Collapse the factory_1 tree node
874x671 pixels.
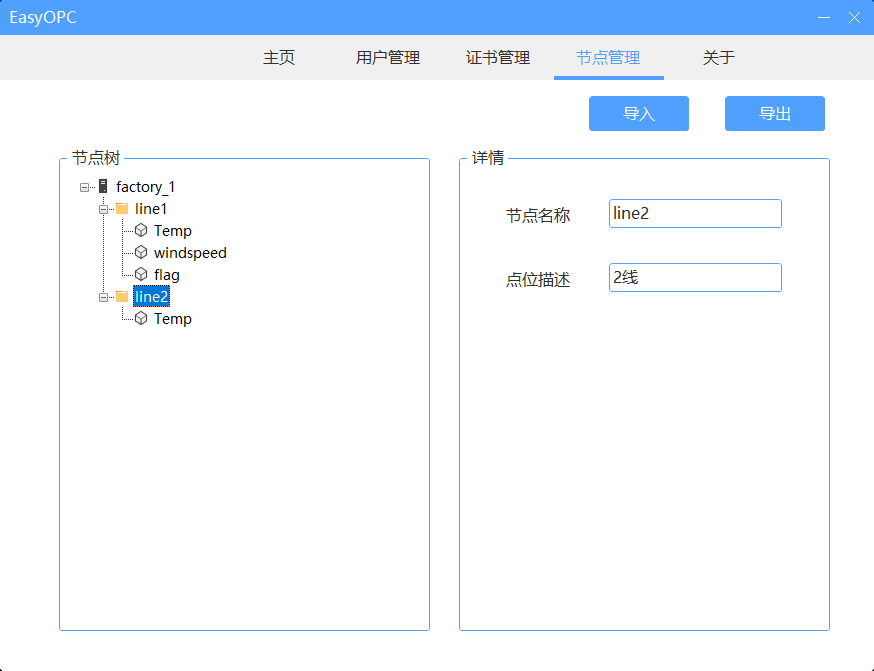pos(84,186)
